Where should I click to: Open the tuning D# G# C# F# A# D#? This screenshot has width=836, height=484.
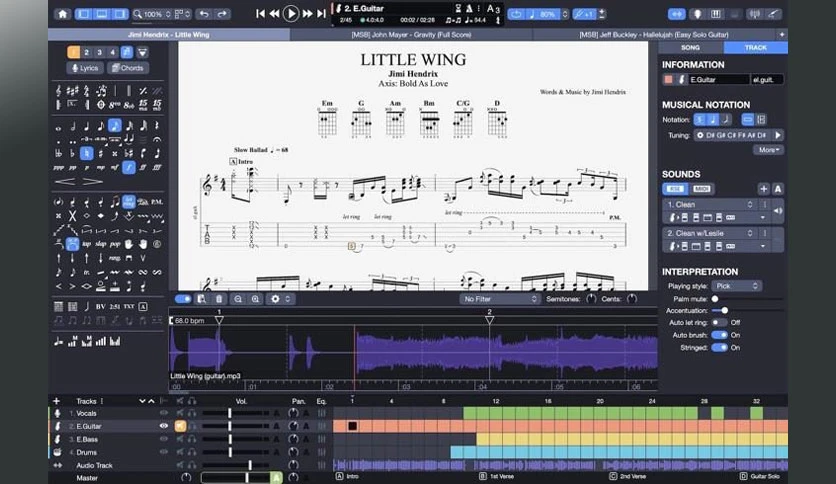tap(732, 135)
